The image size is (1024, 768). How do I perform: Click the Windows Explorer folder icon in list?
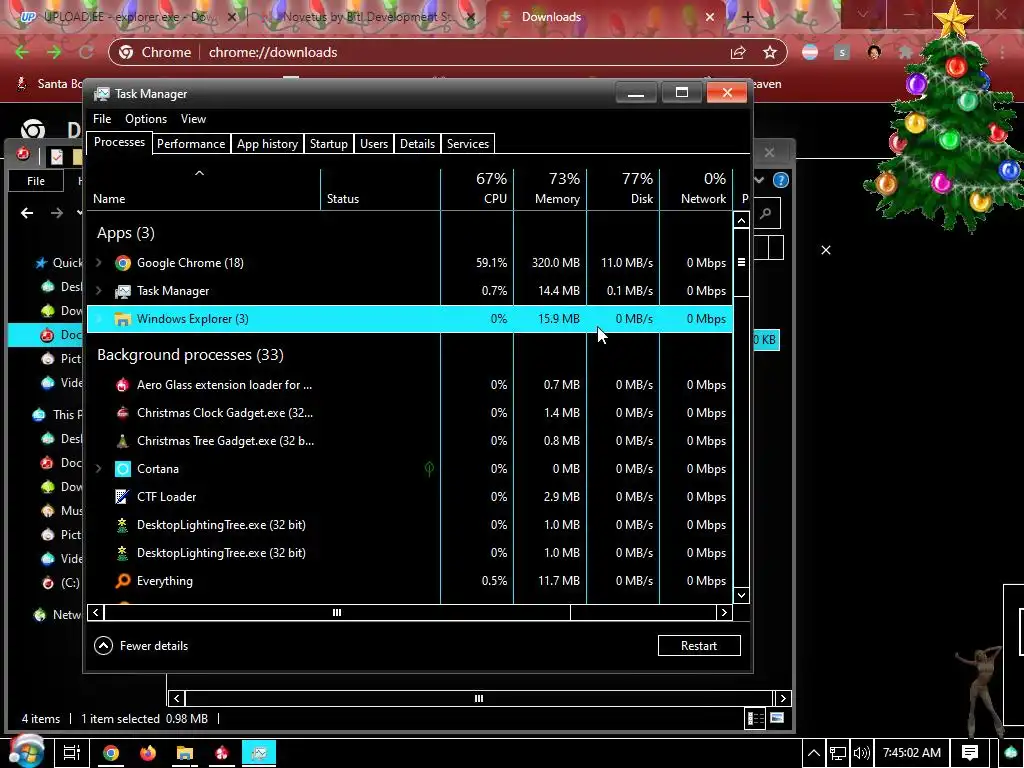122,319
